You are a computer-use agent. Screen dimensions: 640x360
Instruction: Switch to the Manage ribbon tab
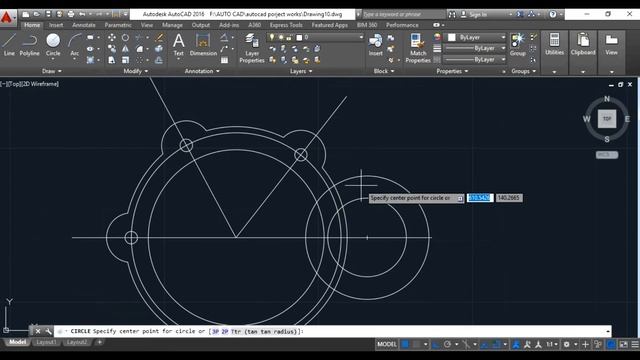pos(172,25)
